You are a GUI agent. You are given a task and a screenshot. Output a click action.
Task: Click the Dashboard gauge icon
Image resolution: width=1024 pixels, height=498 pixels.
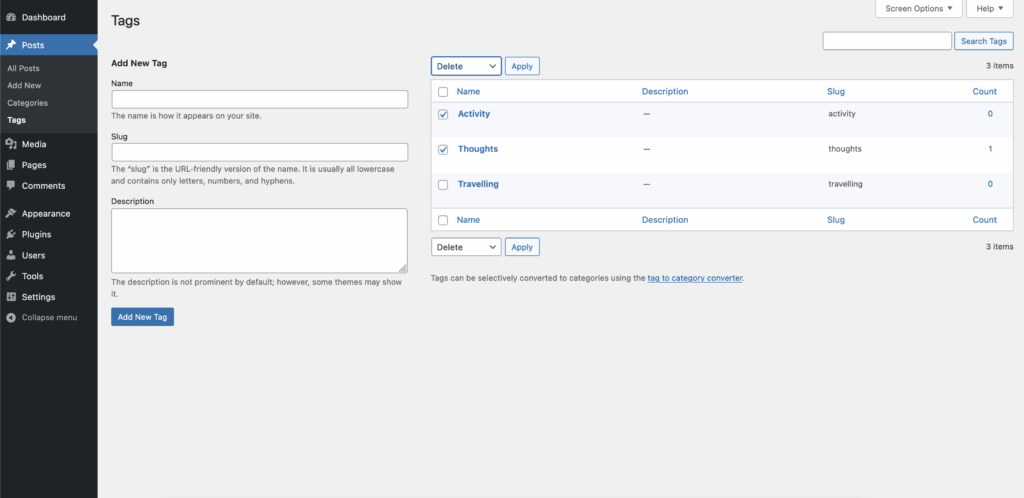[x=11, y=17]
